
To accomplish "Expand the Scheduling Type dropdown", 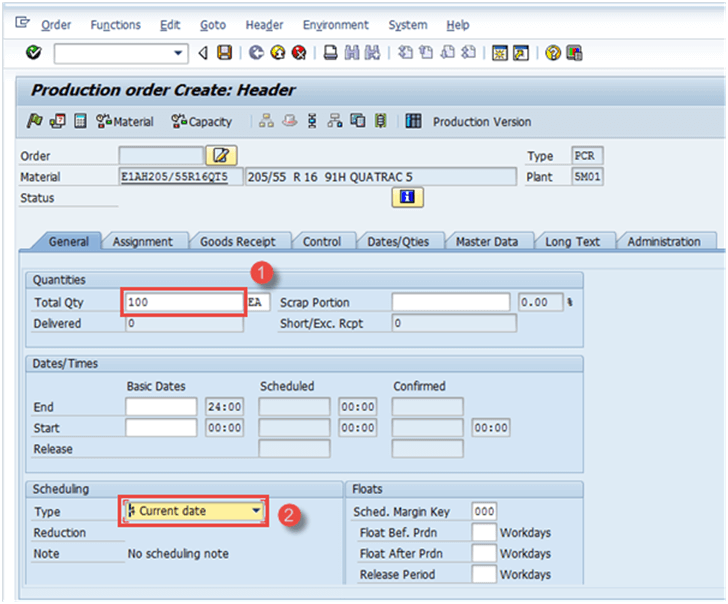I will [x=257, y=511].
